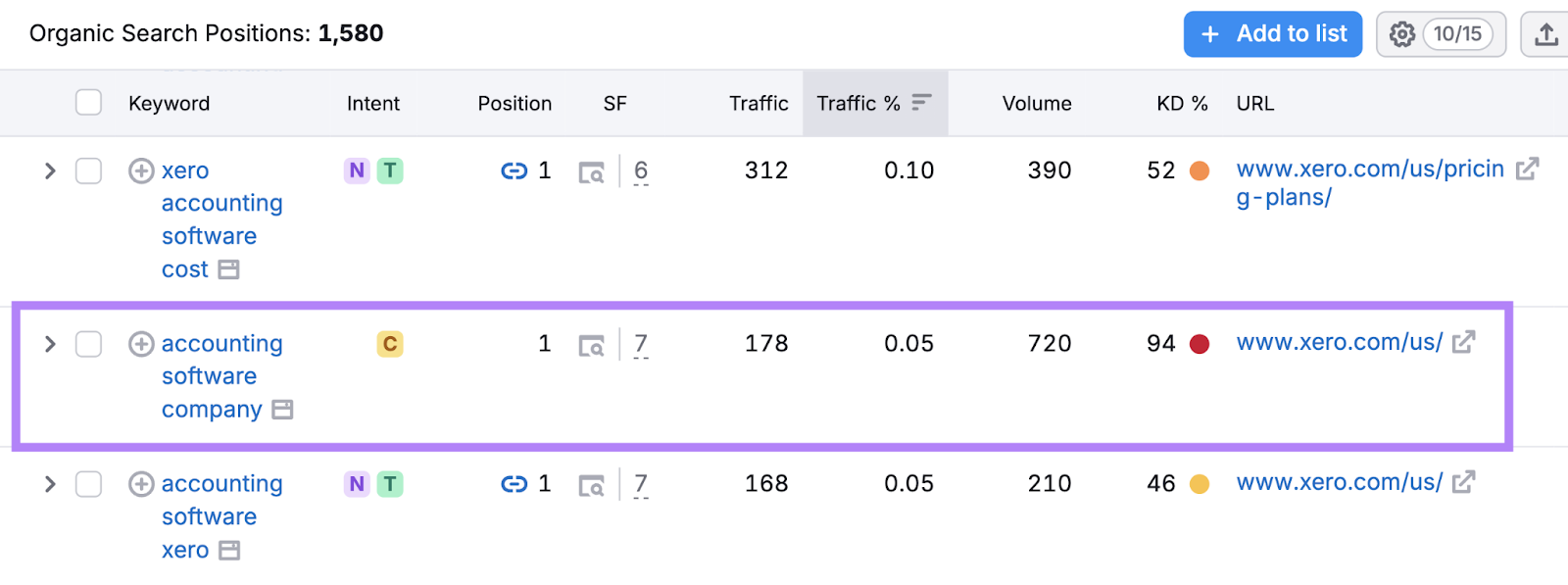Open the SERP snapshot icon after 'accounting software xero'
This screenshot has width=1568, height=585.
[x=592, y=483]
